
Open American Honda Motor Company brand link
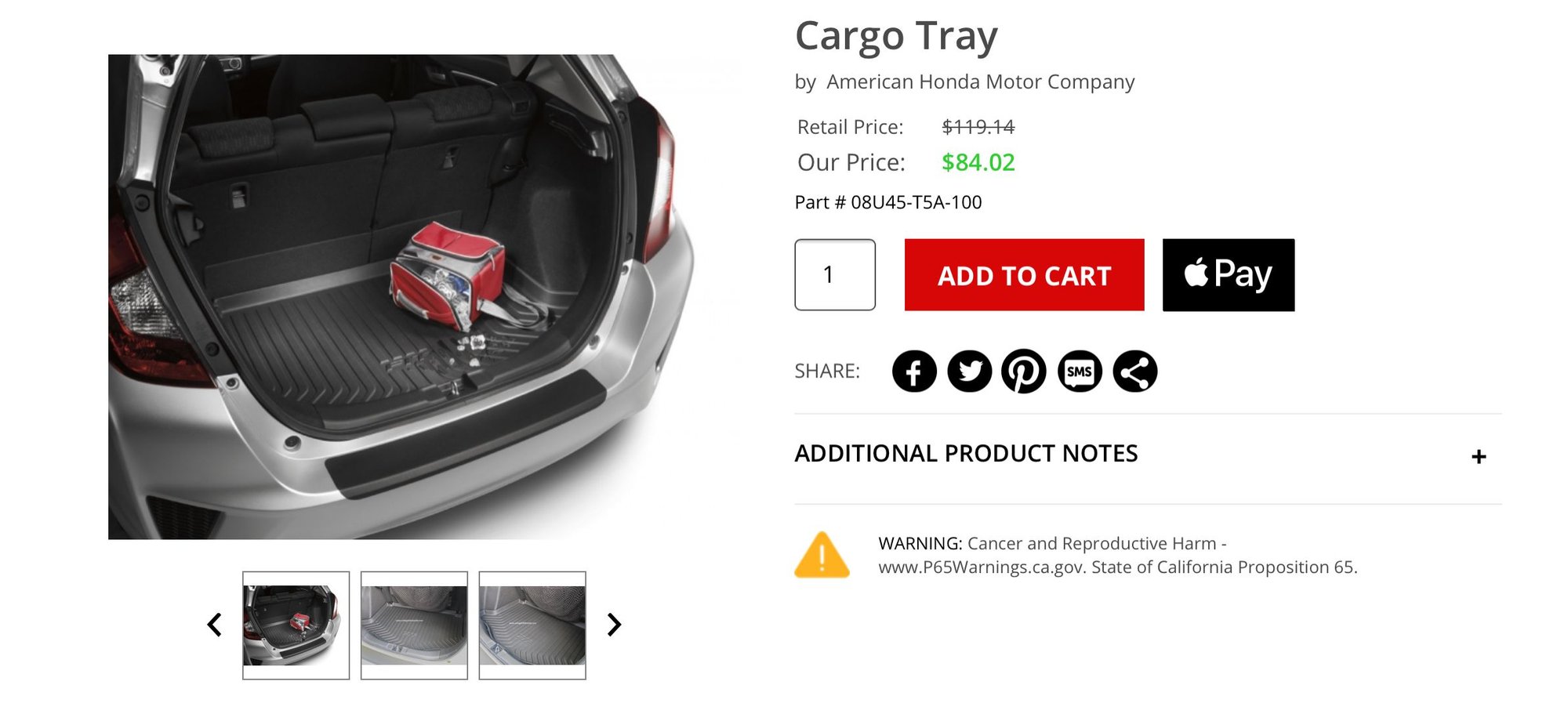980,82
